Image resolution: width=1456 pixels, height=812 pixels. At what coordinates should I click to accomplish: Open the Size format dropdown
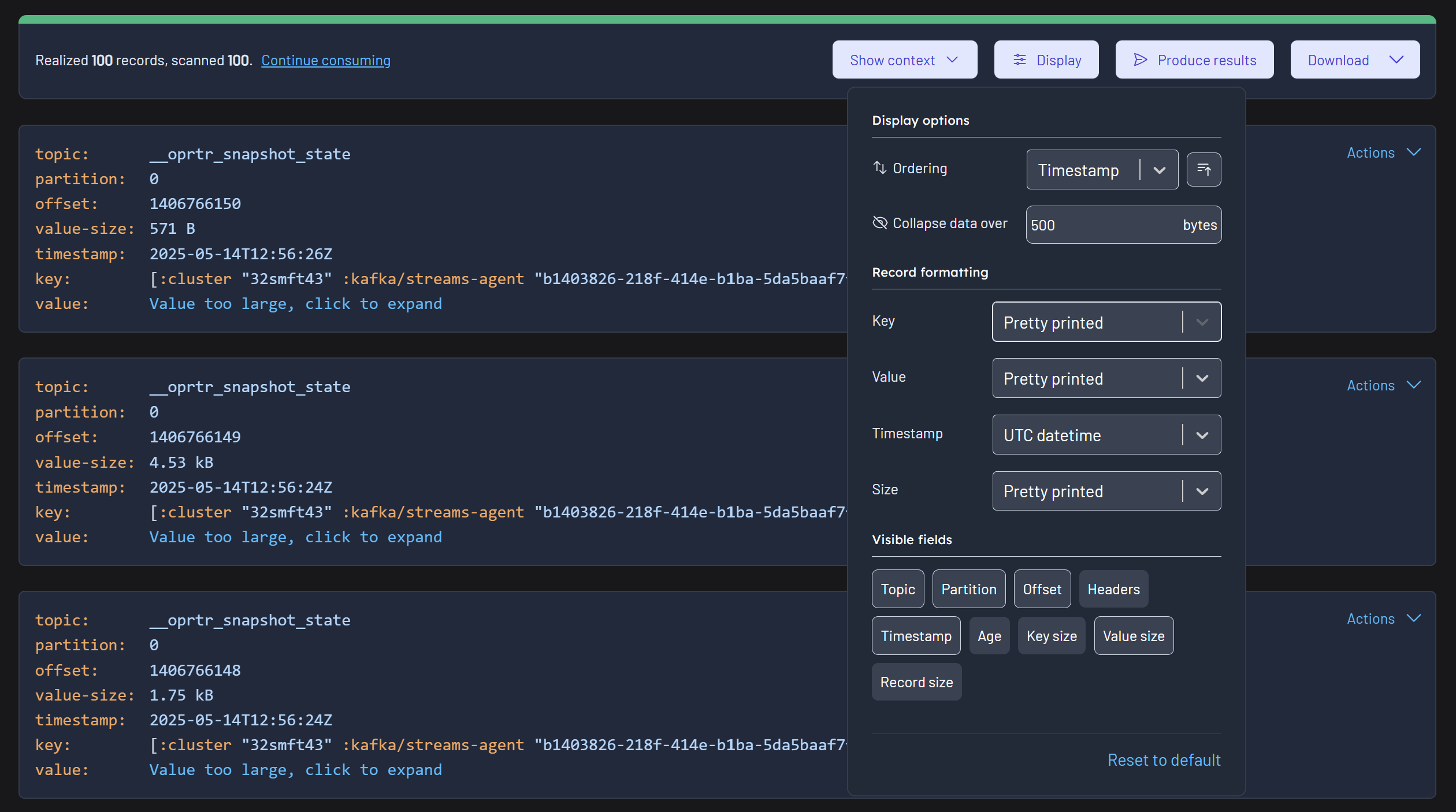point(1106,491)
